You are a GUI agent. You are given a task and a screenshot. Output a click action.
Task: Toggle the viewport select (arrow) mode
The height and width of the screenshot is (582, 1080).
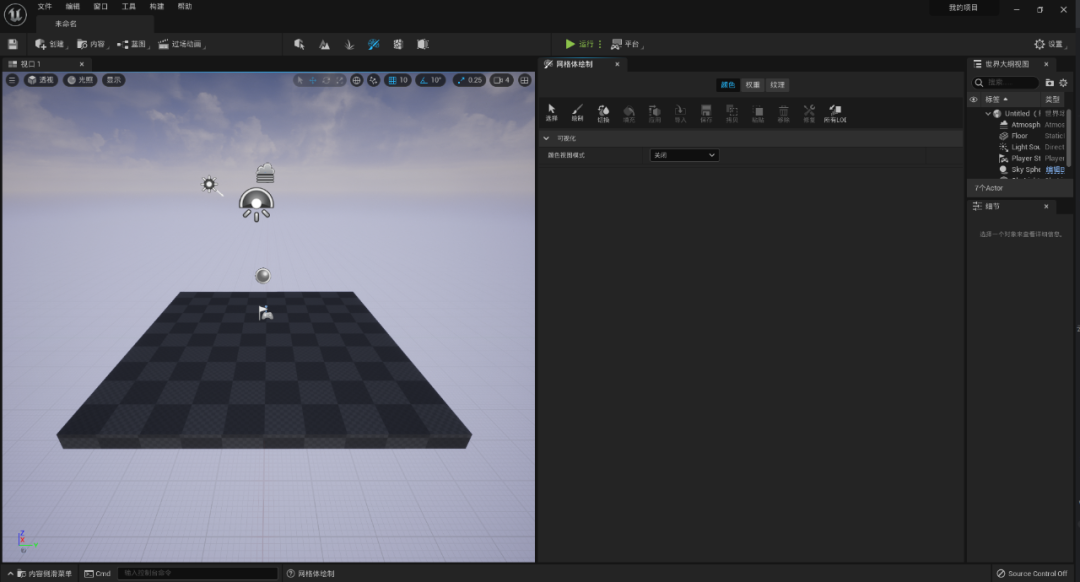point(300,80)
